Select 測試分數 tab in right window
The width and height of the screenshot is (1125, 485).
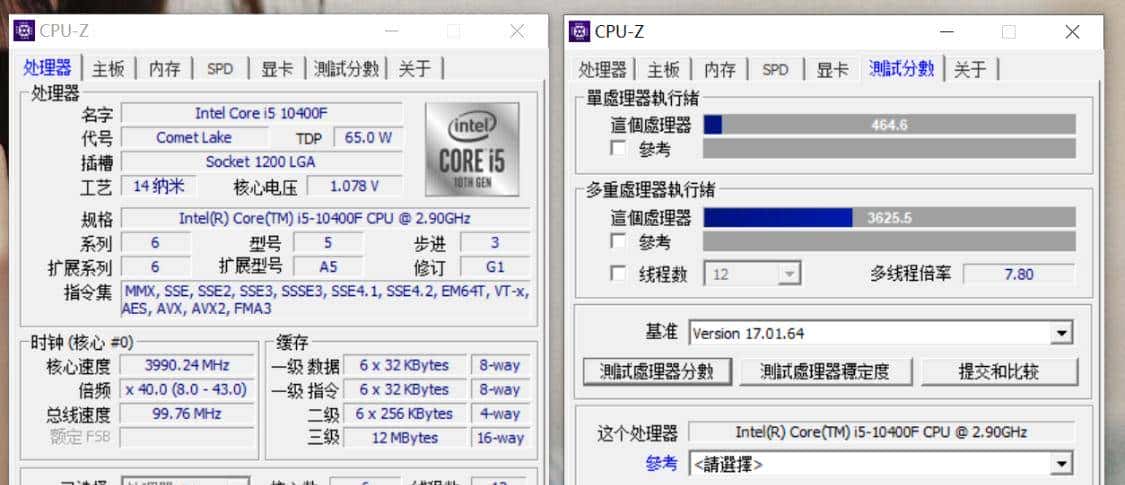pos(901,69)
